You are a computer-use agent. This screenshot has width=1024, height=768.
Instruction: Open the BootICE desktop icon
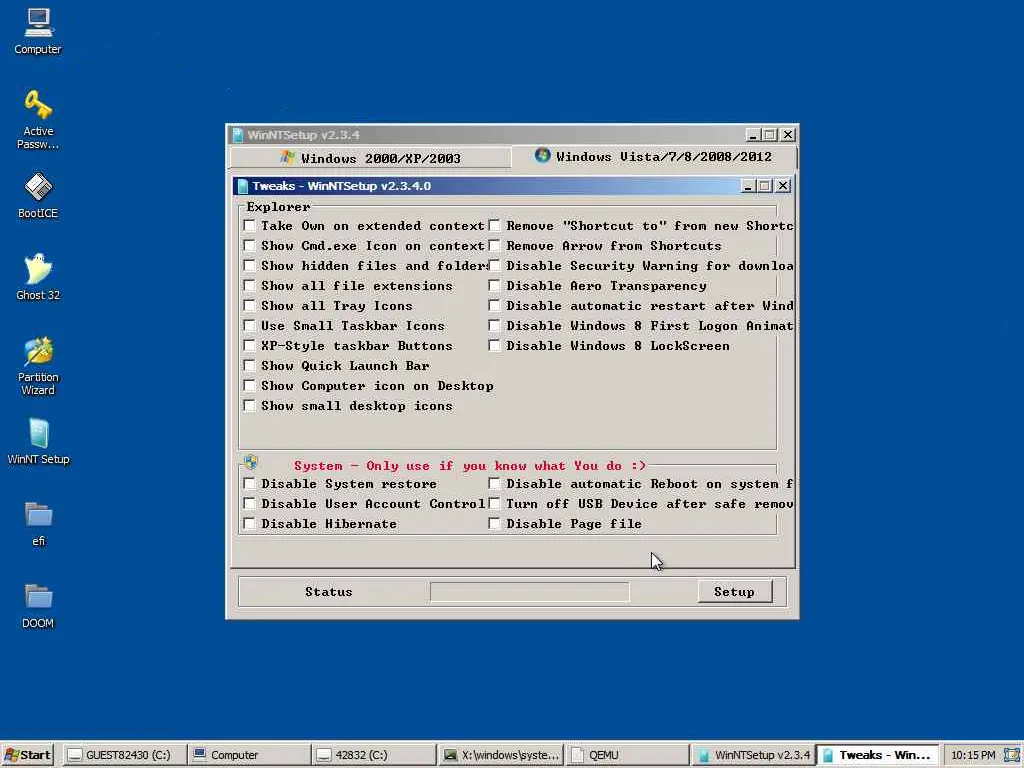tap(38, 195)
